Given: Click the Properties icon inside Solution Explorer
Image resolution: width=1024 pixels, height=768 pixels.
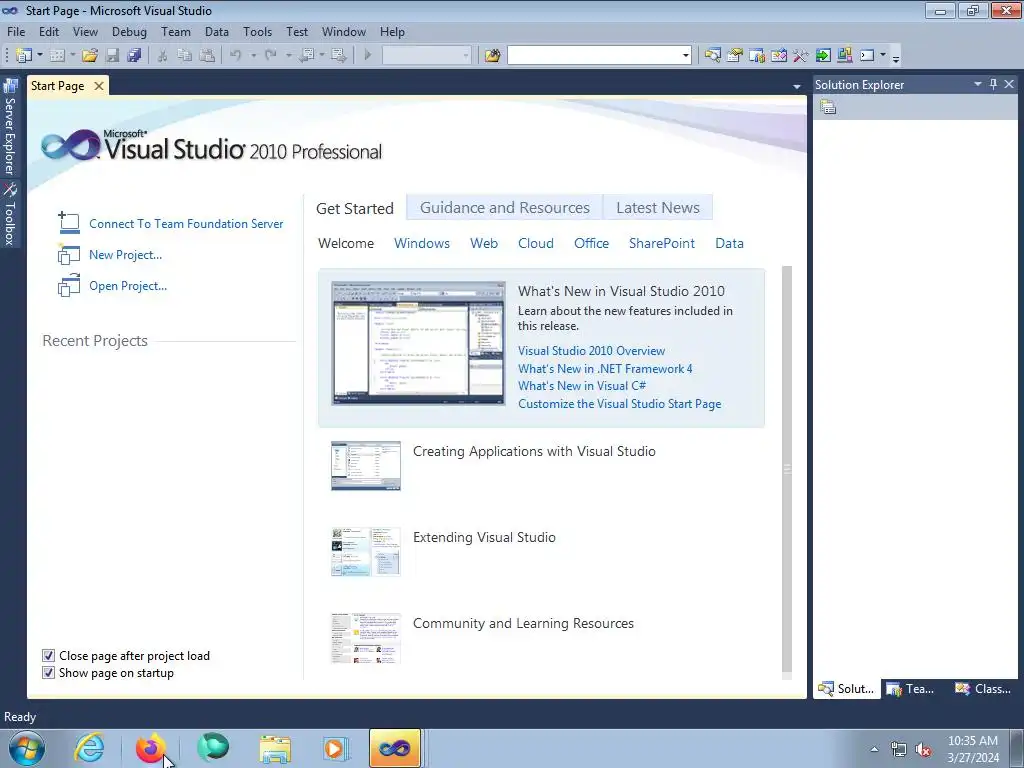Looking at the screenshot, I should [828, 107].
